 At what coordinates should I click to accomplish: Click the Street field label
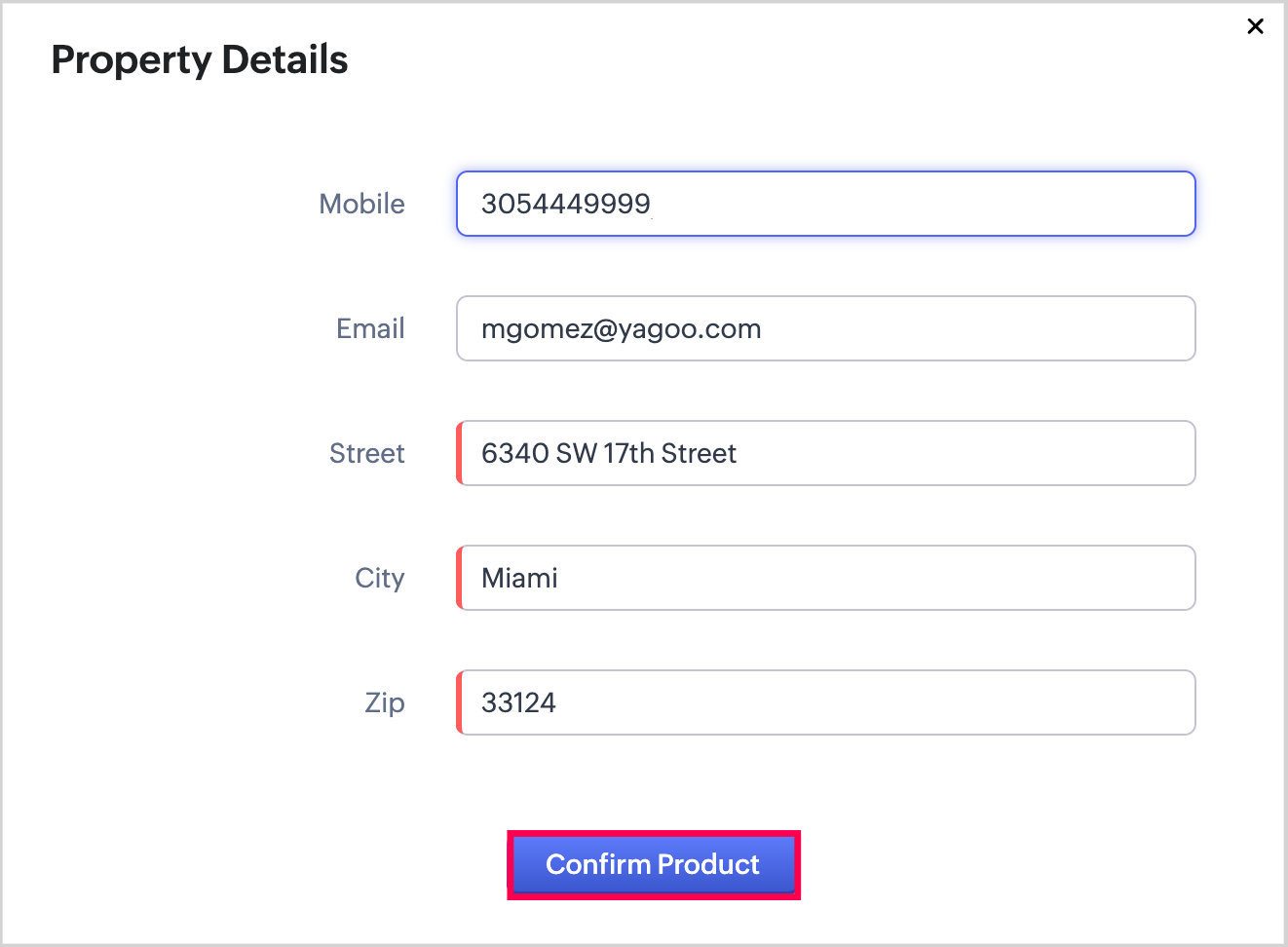click(x=366, y=453)
